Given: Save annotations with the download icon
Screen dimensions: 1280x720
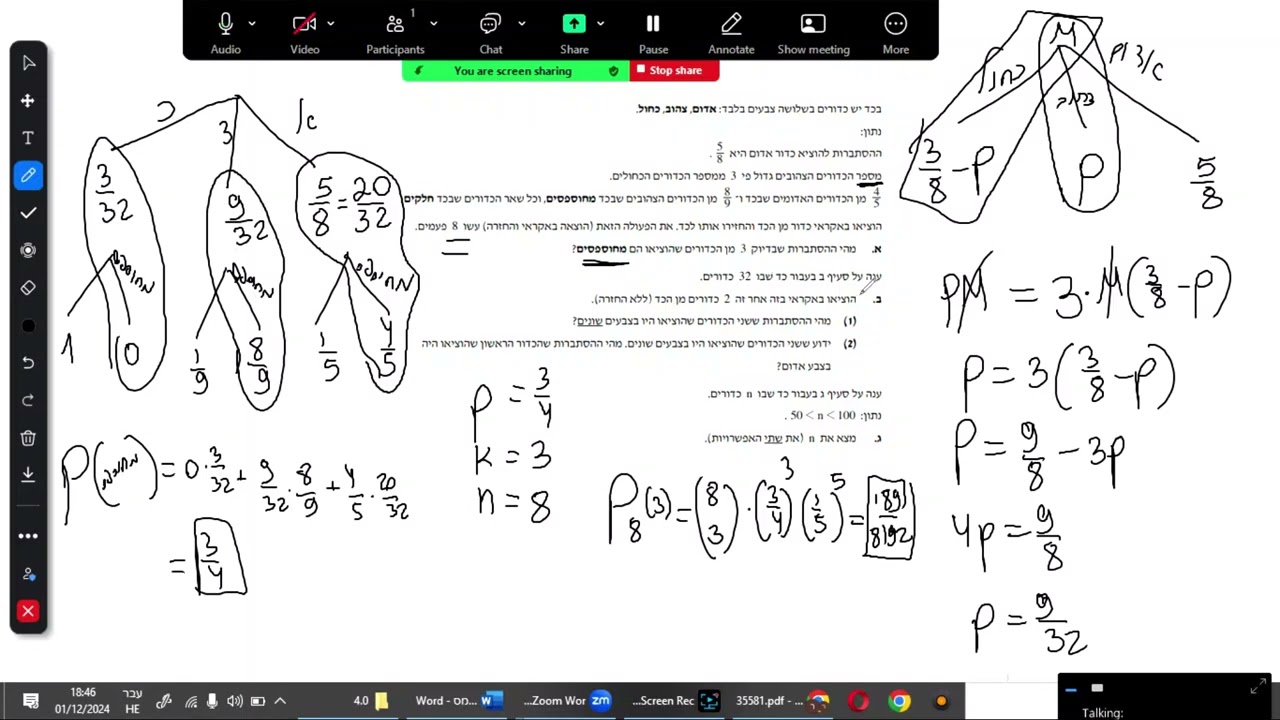Looking at the screenshot, I should pos(28,474).
